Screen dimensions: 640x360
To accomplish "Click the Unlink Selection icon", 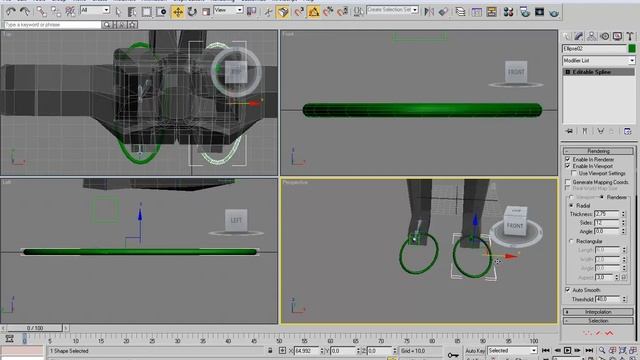I will [x=56, y=11].
